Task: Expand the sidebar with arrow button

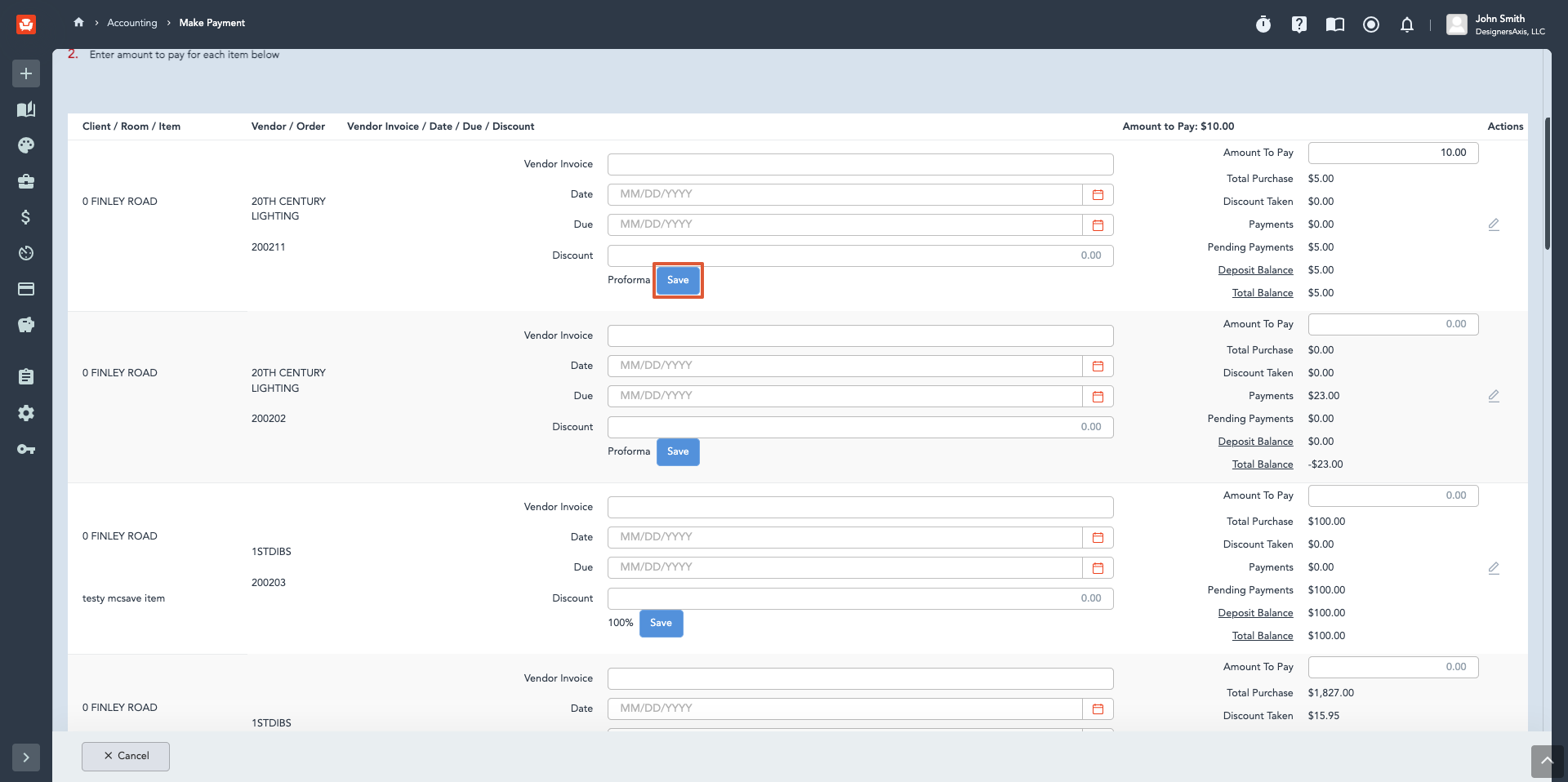Action: 26,758
